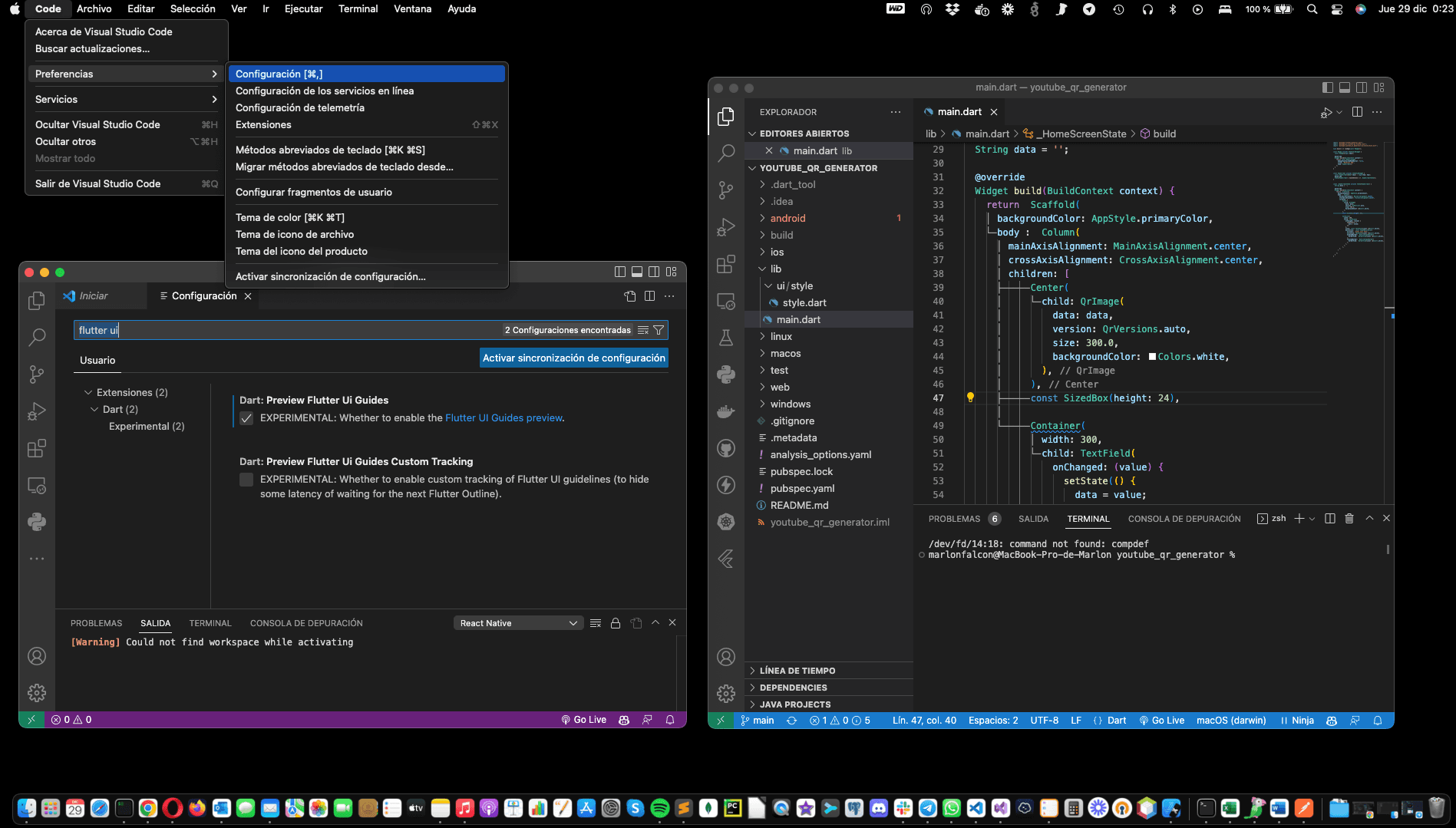Select Tema de color menu entry
Screen dimensions: 1456x828
click(x=367, y=217)
